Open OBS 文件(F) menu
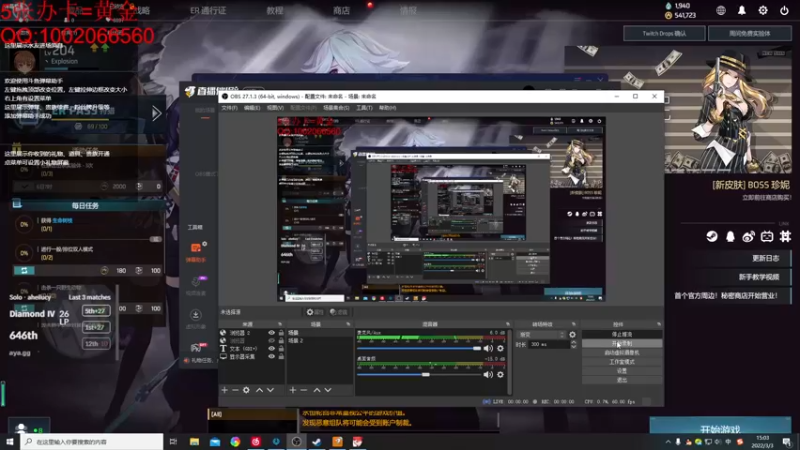Screen dimensions: 800x450 click(229, 108)
